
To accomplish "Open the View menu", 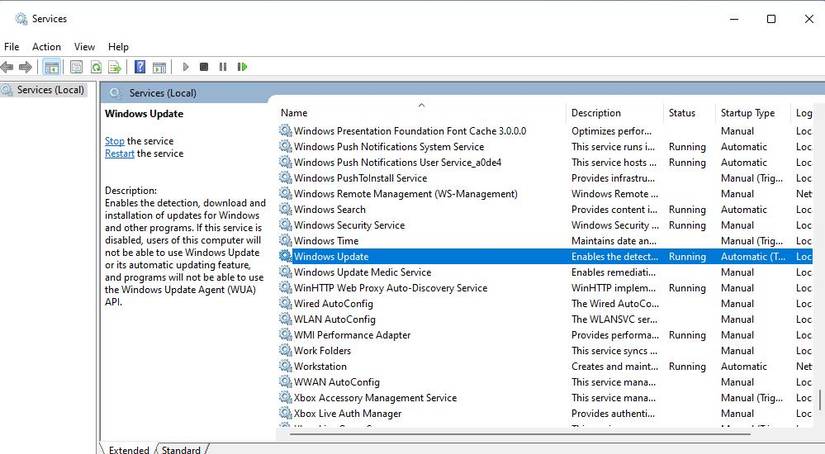I will (x=84, y=47).
